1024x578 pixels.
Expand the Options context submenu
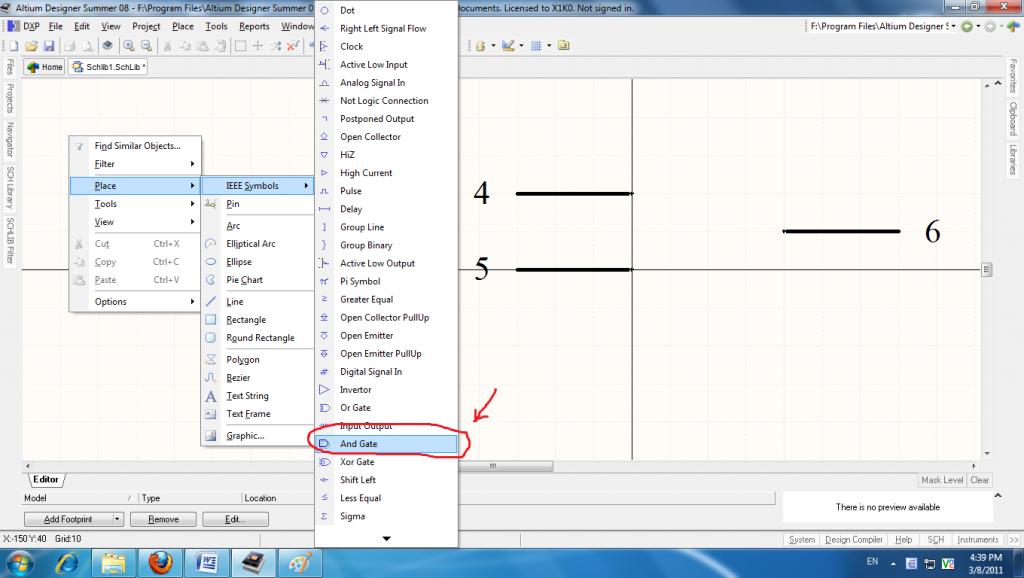pyautogui.click(x=135, y=302)
